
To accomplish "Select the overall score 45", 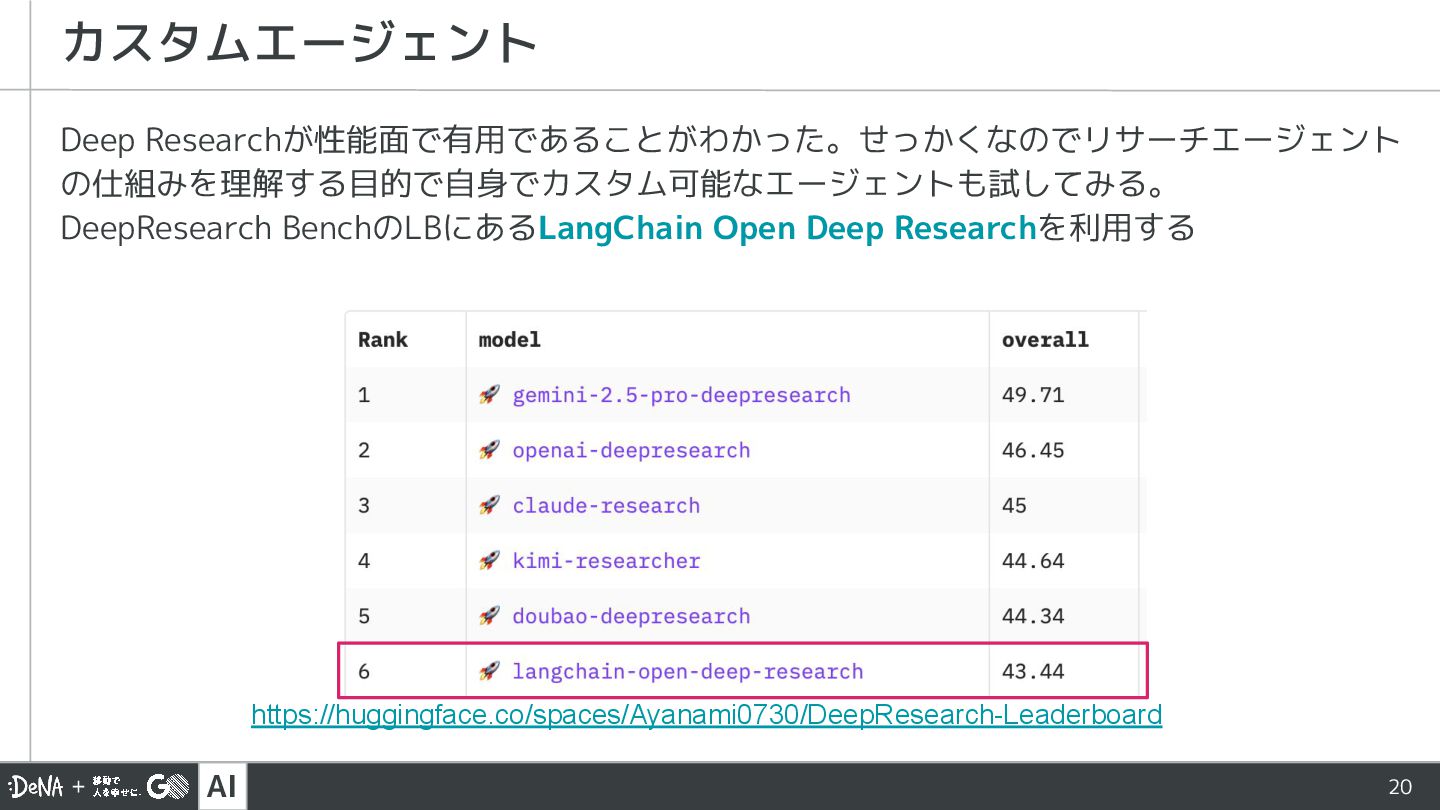I will (x=1014, y=505).
